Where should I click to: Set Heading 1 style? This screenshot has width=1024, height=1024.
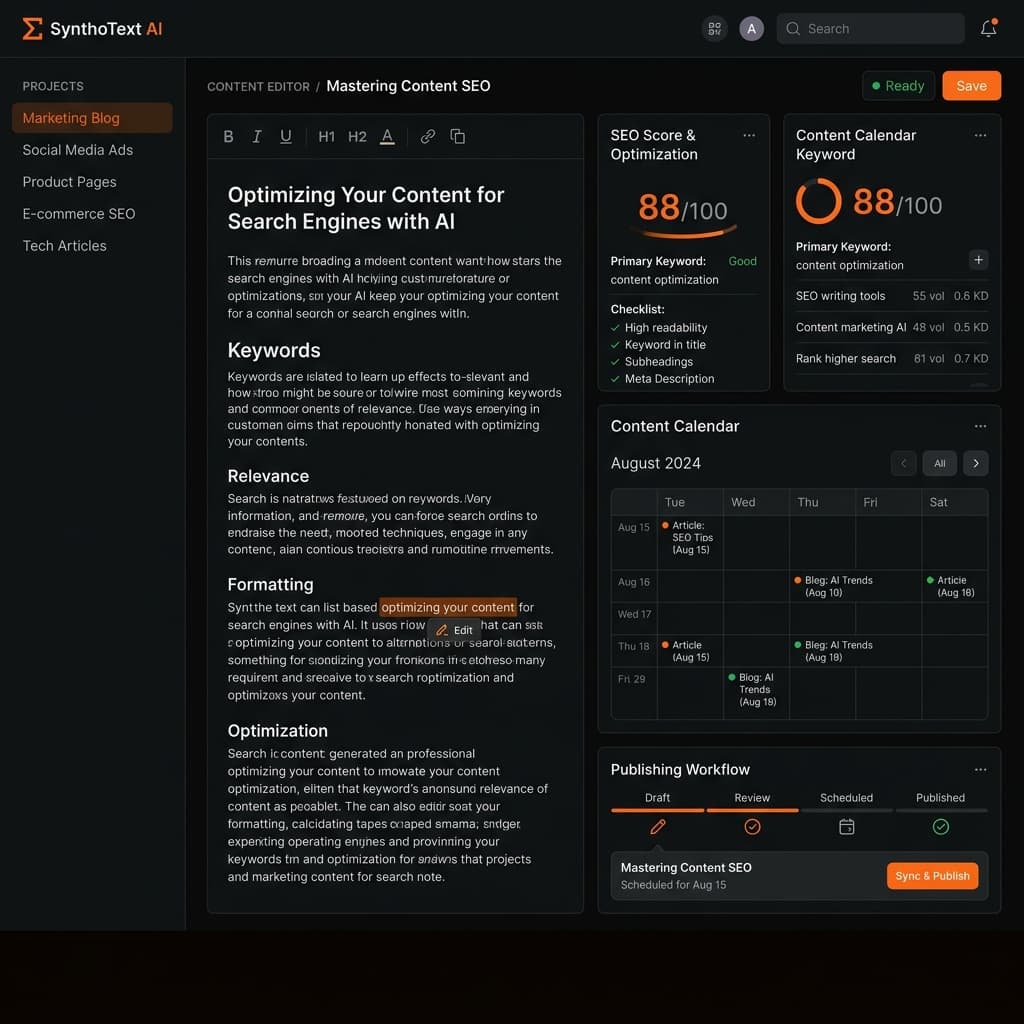tap(327, 136)
